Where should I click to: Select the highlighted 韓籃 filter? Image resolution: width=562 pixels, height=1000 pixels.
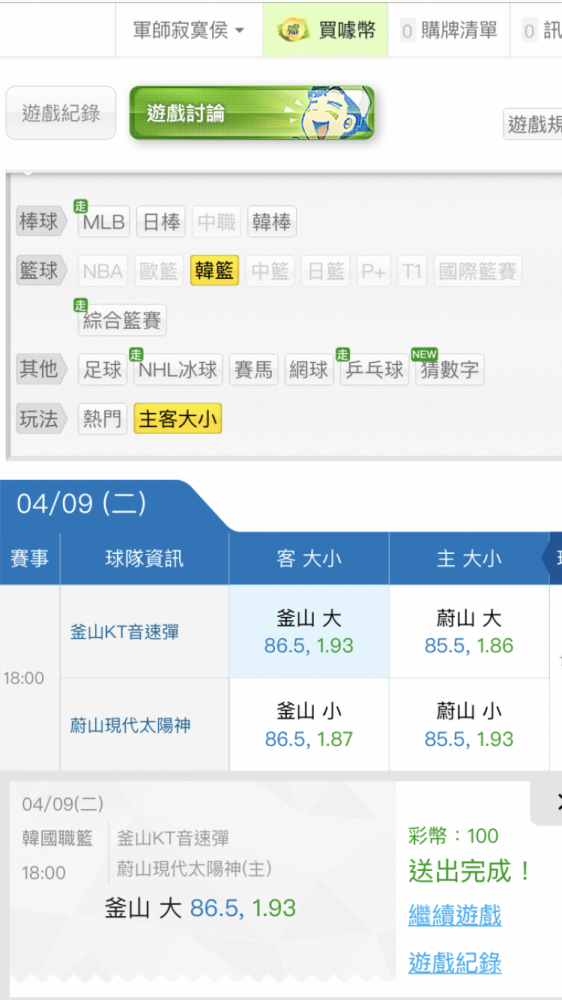(215, 271)
